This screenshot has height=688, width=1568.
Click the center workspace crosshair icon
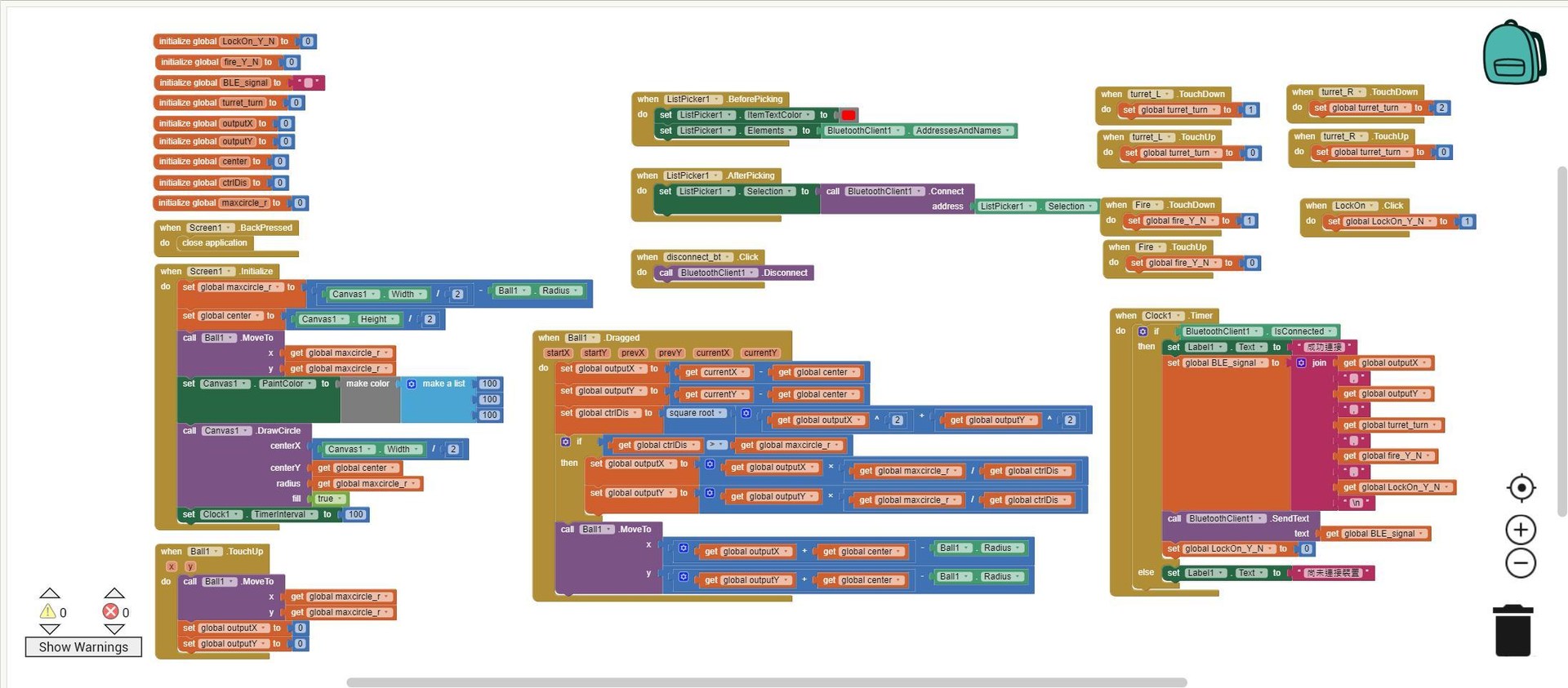pyautogui.click(x=1521, y=488)
